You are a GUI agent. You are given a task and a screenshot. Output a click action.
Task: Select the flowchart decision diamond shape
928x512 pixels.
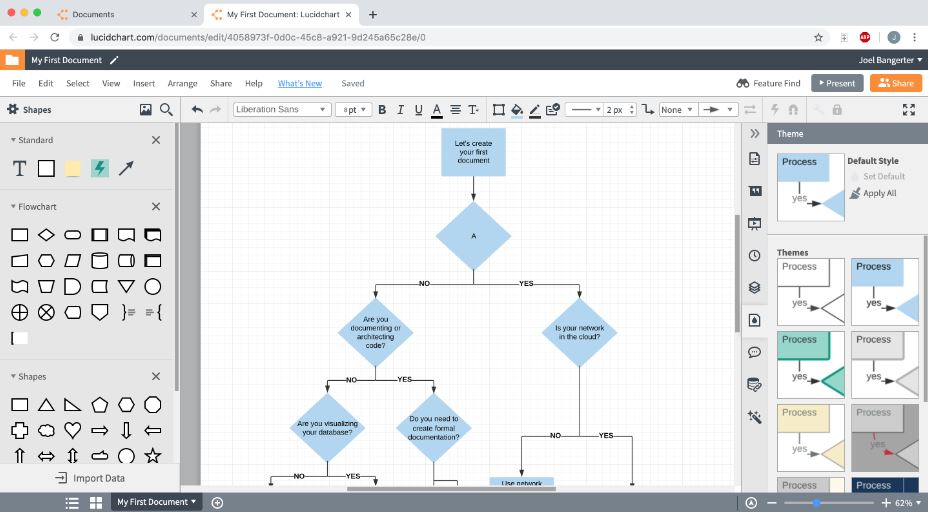click(46, 235)
